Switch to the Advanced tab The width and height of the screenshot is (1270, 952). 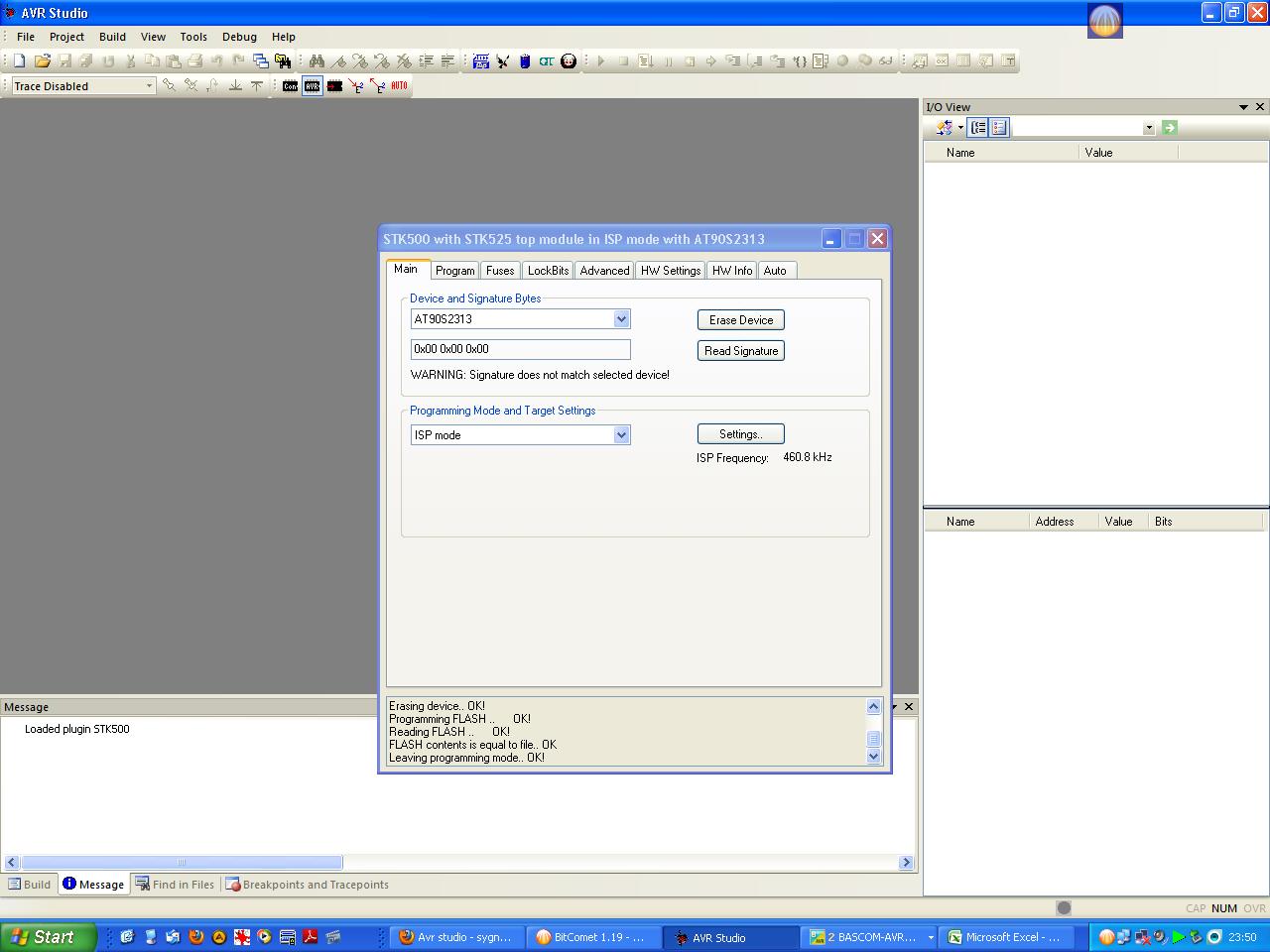pos(604,271)
